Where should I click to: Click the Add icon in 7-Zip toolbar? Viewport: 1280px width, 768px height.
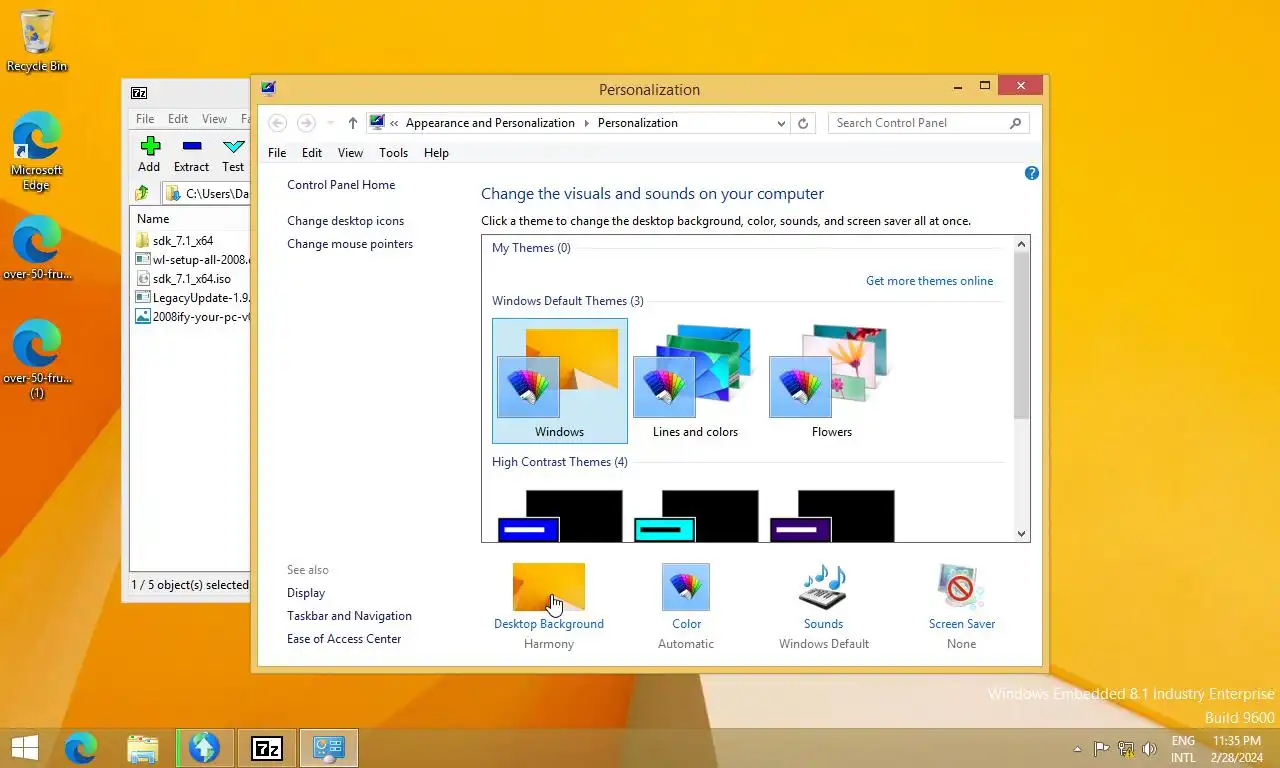click(x=149, y=154)
